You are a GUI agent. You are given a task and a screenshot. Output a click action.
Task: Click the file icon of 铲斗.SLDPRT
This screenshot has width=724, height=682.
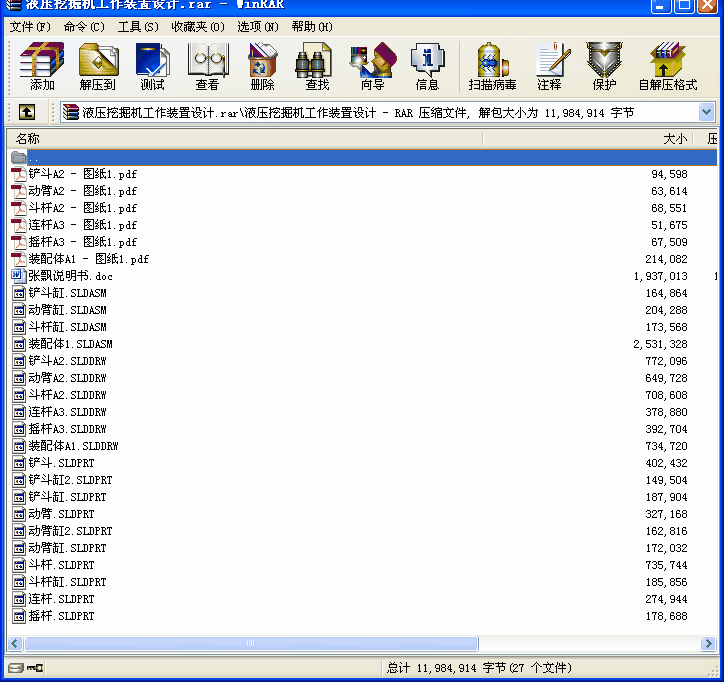18,463
